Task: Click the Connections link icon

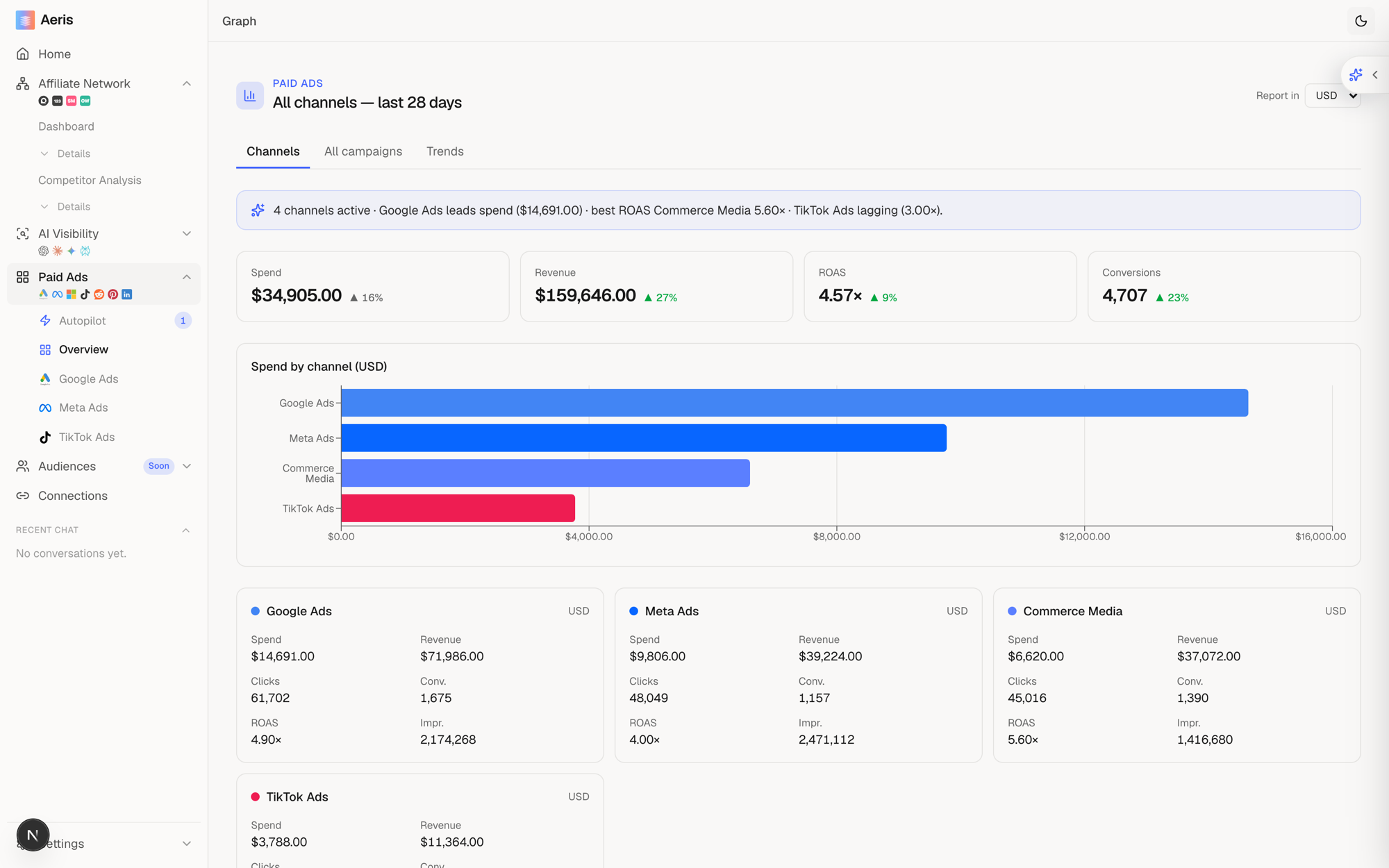Action: pos(23,496)
